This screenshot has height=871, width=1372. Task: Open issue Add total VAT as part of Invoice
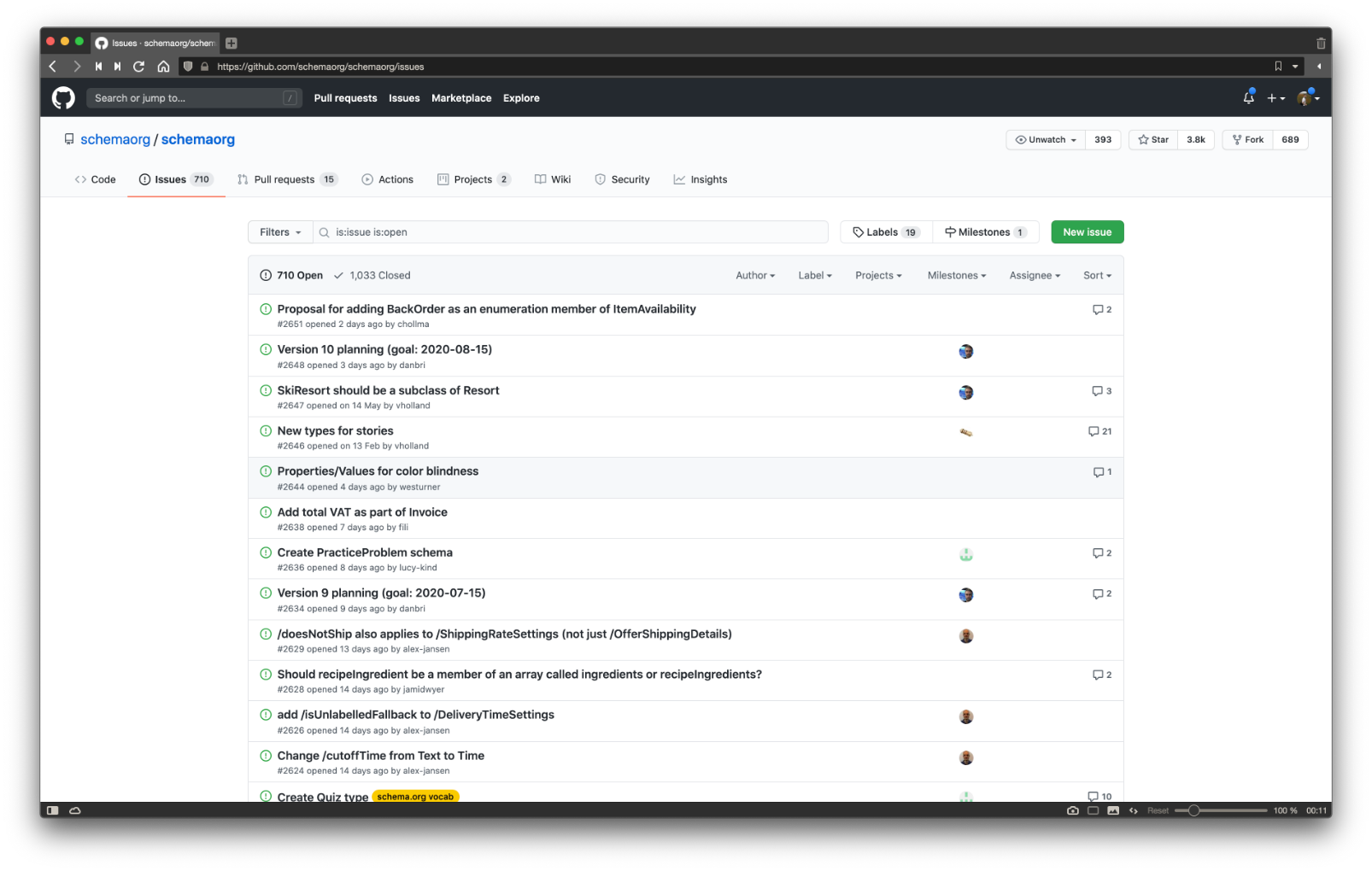coord(362,512)
